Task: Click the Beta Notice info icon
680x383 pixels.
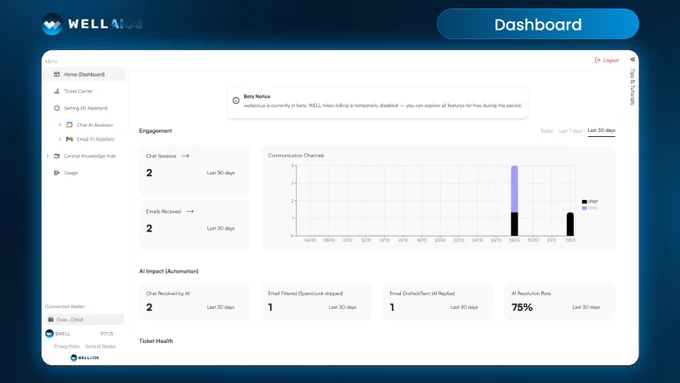Action: [x=236, y=101]
